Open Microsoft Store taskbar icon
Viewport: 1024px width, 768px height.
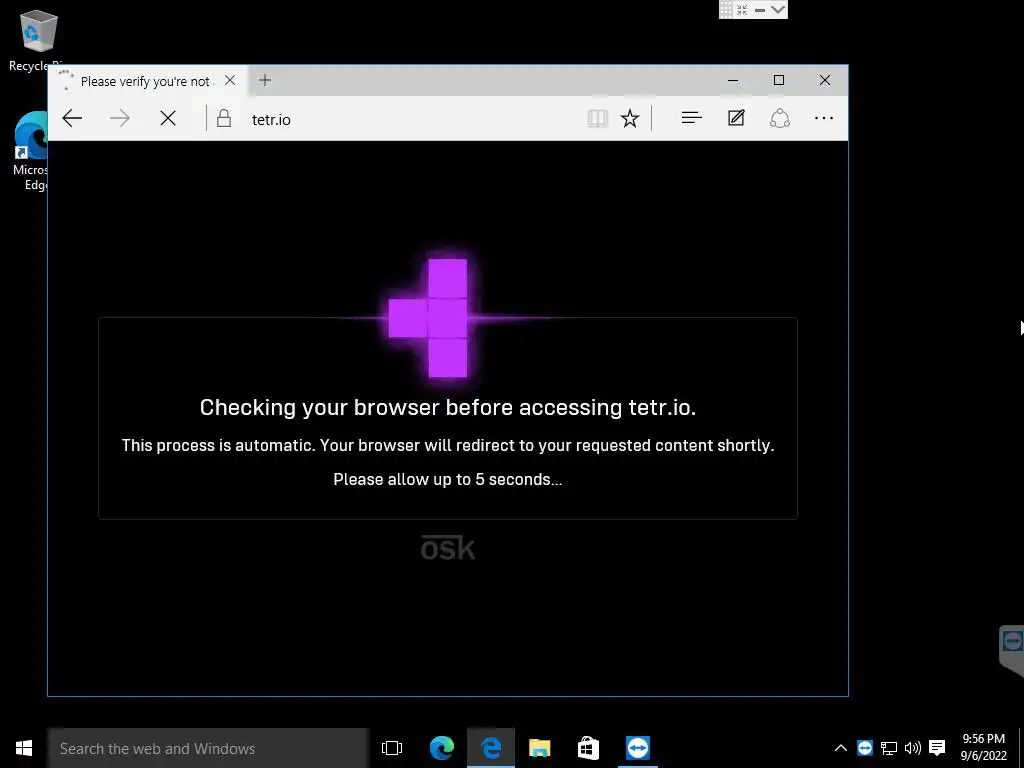(x=588, y=748)
